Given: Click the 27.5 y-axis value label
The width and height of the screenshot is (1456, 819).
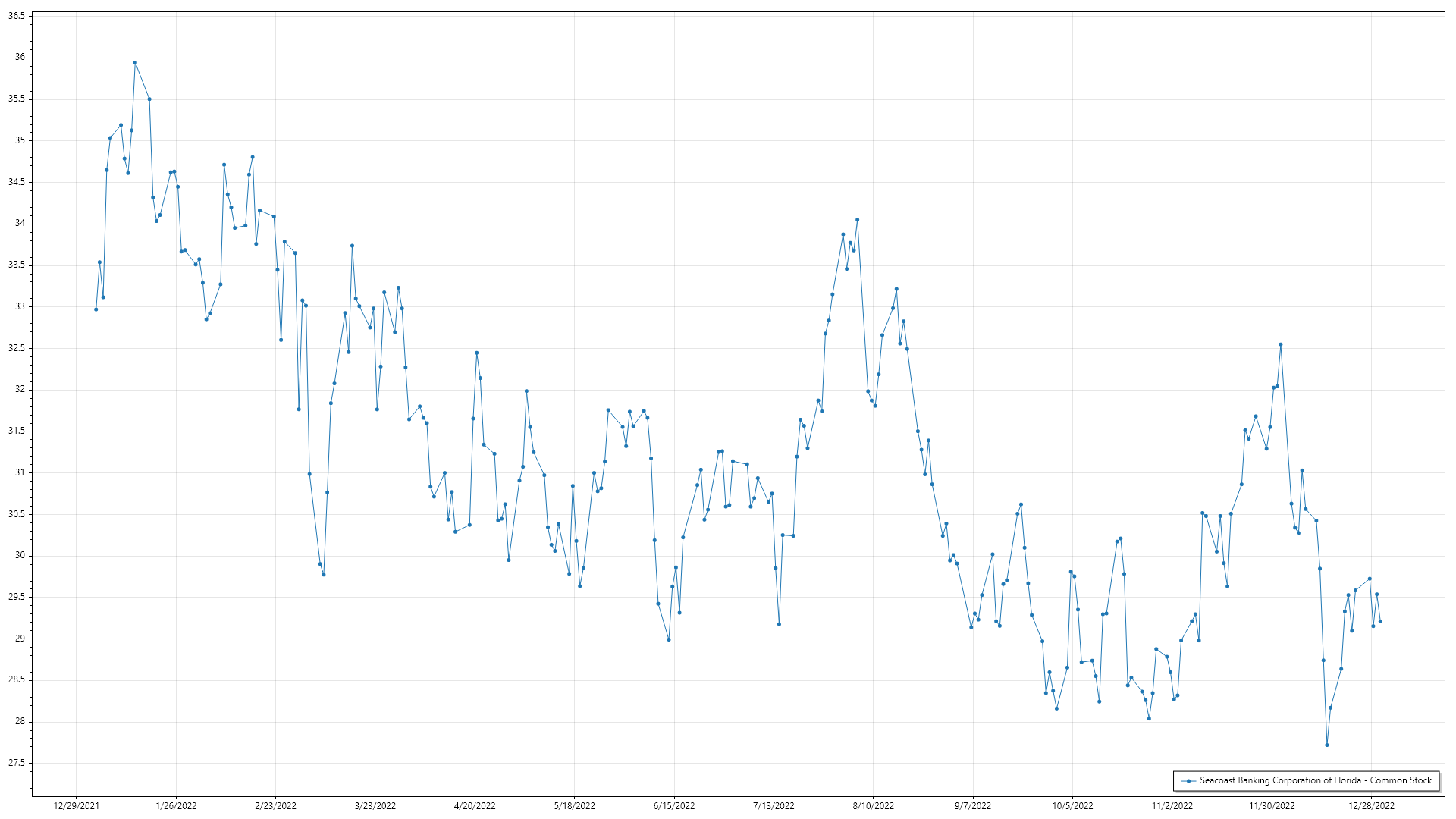Looking at the screenshot, I should tap(17, 763).
